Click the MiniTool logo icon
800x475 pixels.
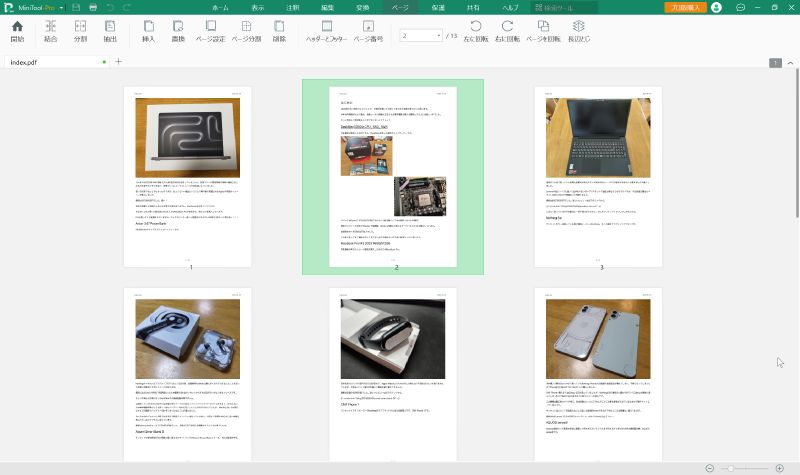tap(9, 8)
